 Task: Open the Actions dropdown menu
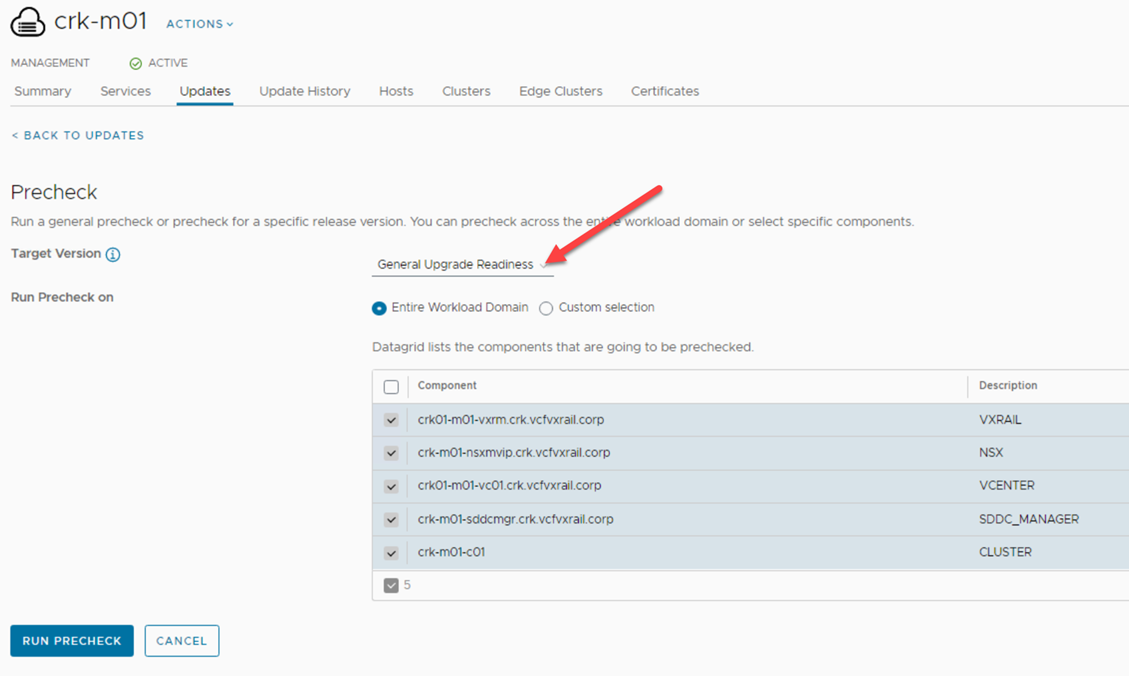200,24
